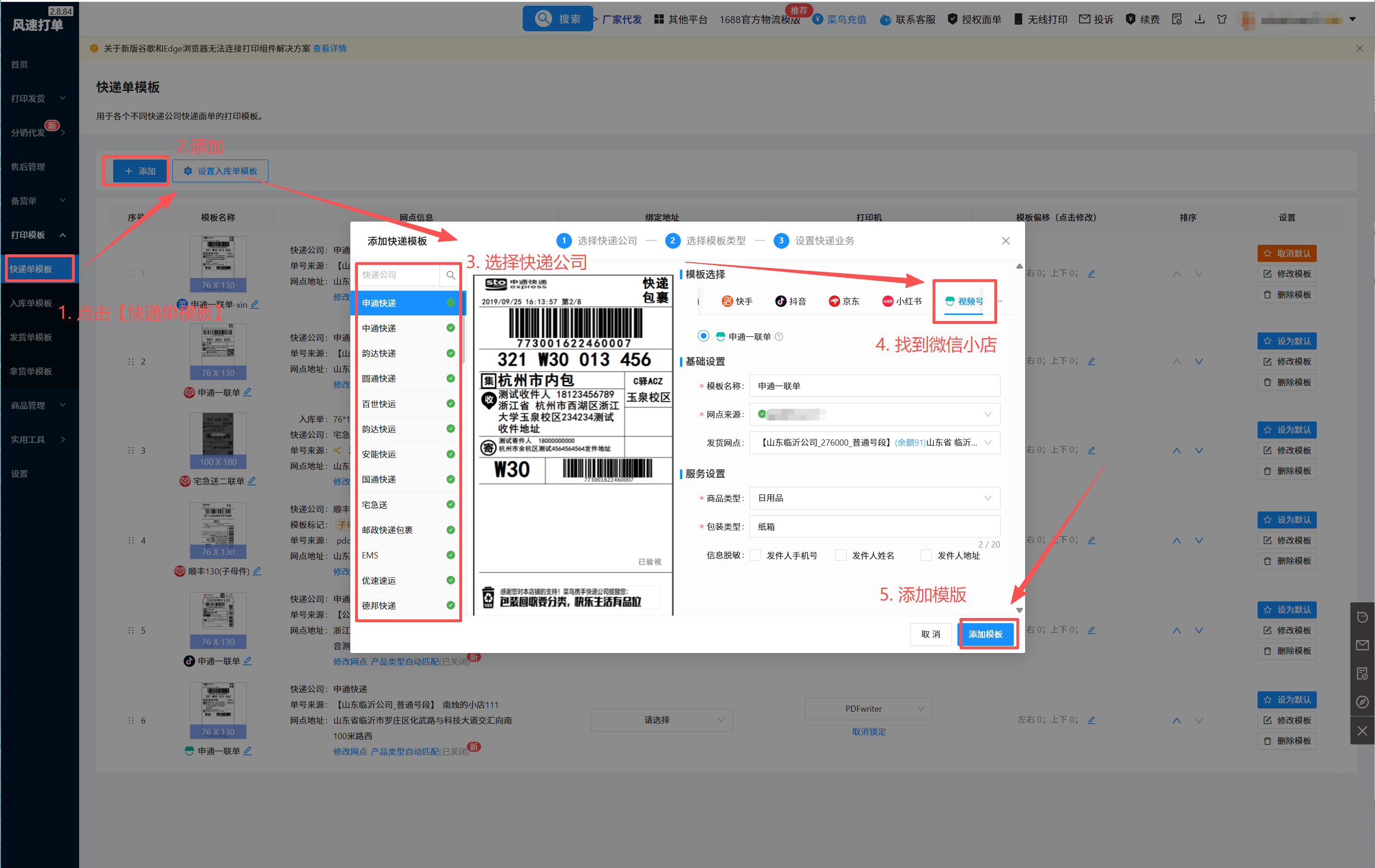Image resolution: width=1375 pixels, height=868 pixels.
Task: Click the orange 取消默认 button
Action: [1287, 253]
